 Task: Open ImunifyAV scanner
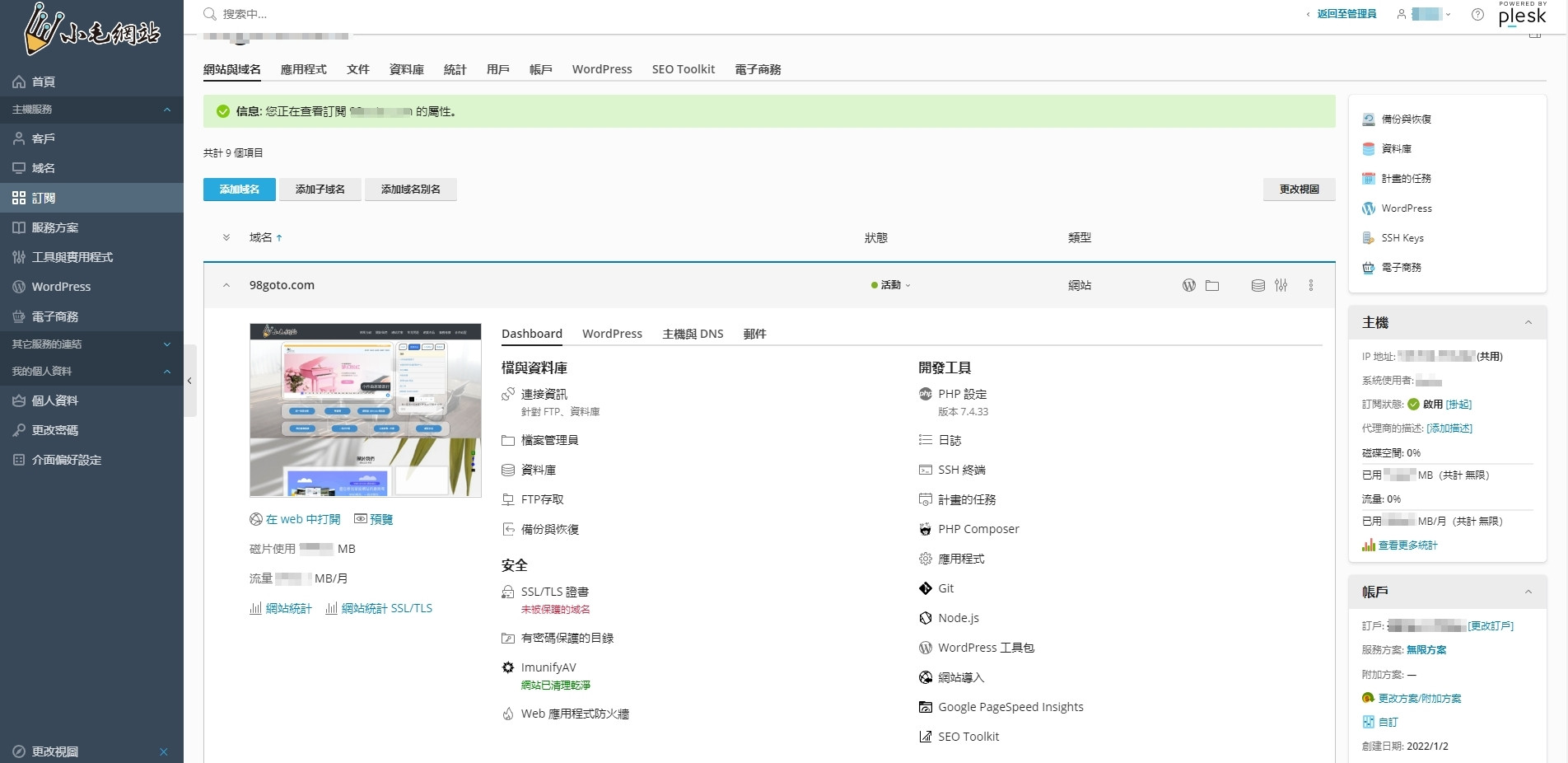click(x=548, y=667)
